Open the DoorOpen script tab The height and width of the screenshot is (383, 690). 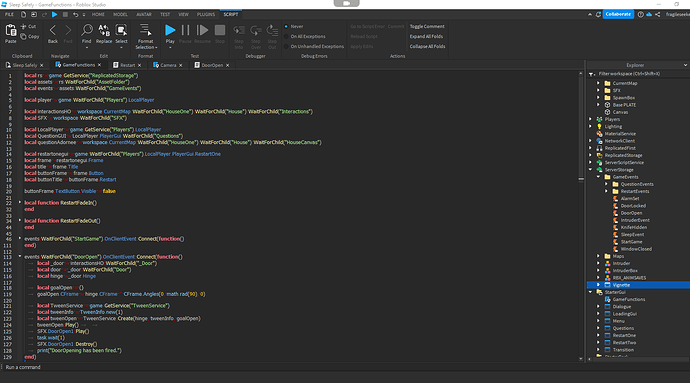(x=212, y=65)
